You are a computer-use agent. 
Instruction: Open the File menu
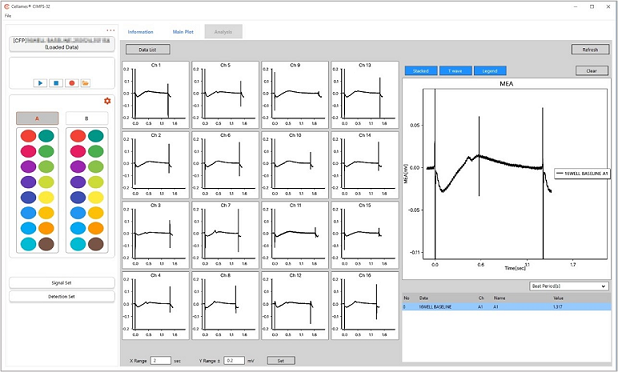[x=8, y=16]
